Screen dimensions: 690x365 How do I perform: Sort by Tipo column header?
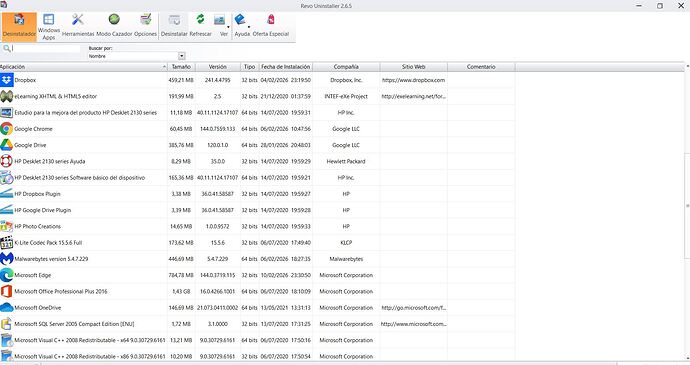250,67
